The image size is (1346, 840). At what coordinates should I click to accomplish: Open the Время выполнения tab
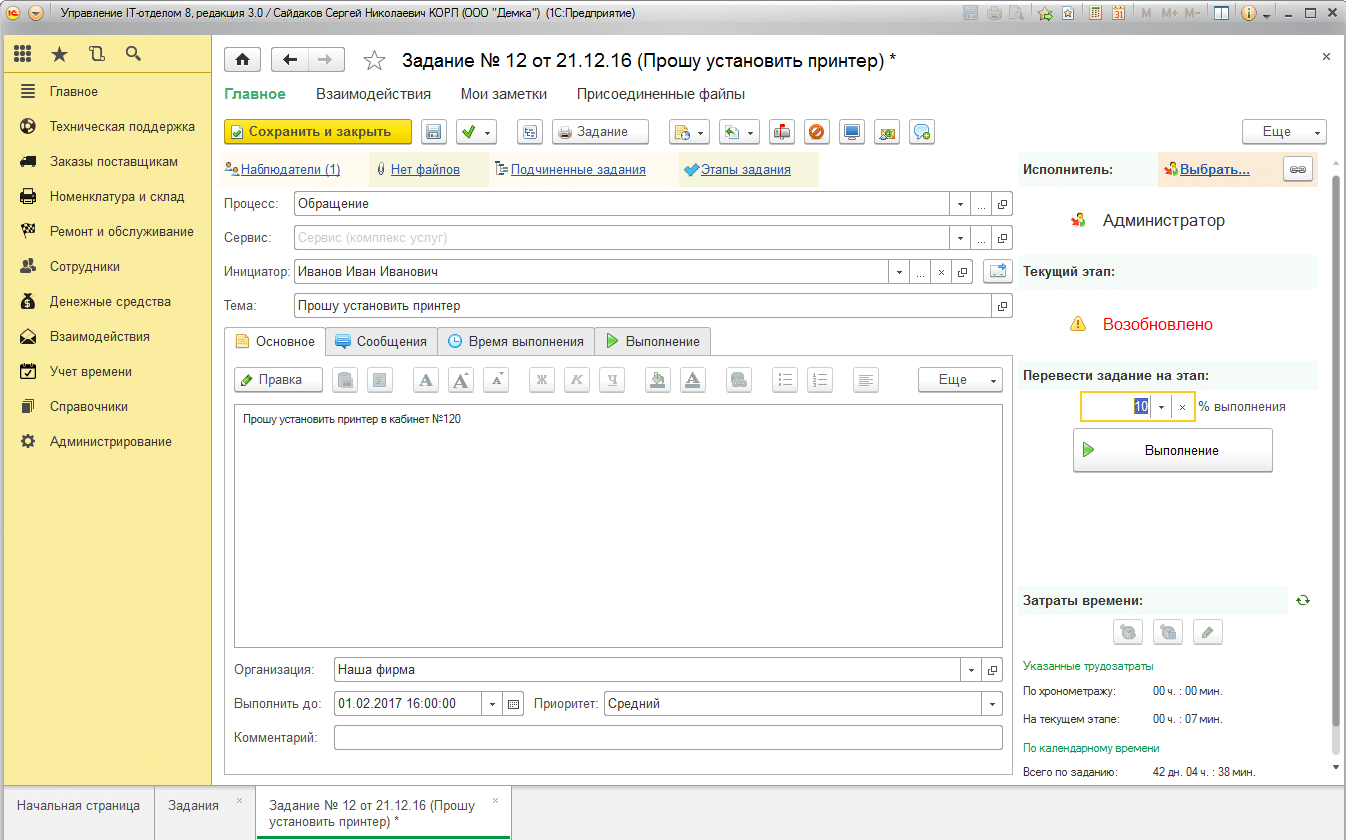515,341
